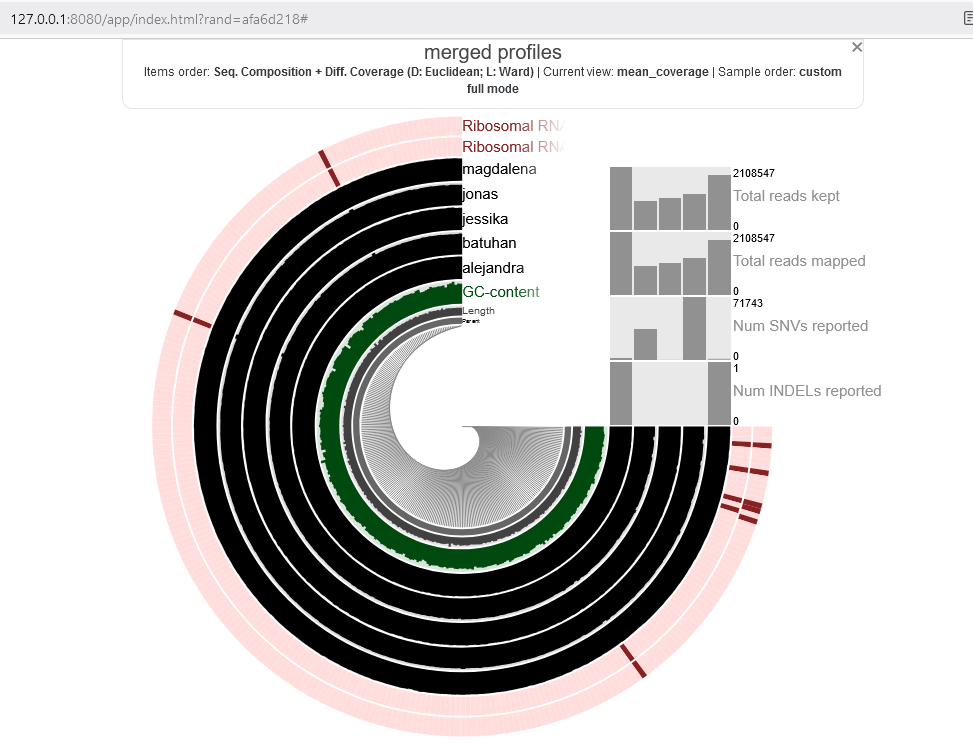Click first bar of Total reads kept chart
Viewport: 973px width, 748px height.
point(621,198)
